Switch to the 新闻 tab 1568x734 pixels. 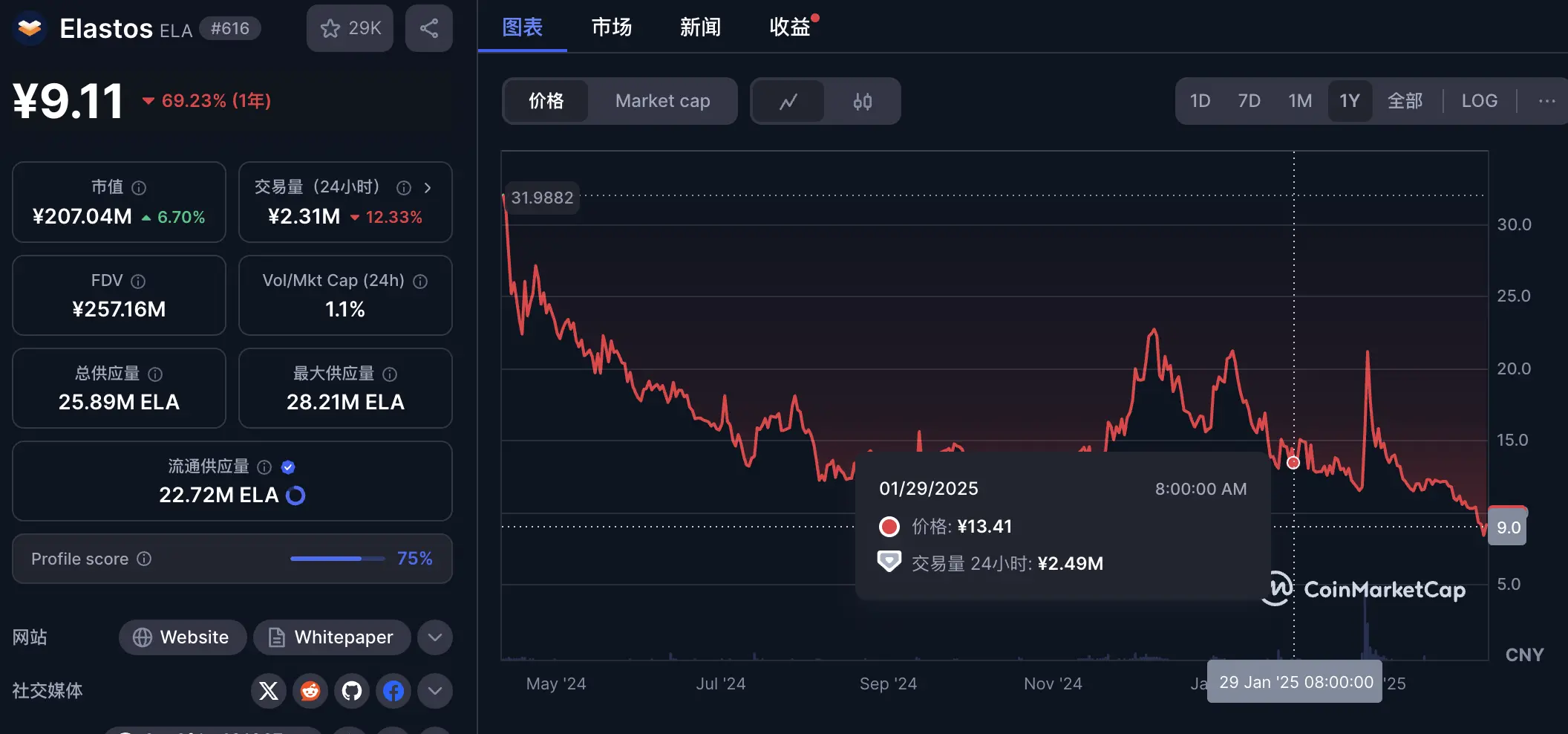tap(700, 27)
